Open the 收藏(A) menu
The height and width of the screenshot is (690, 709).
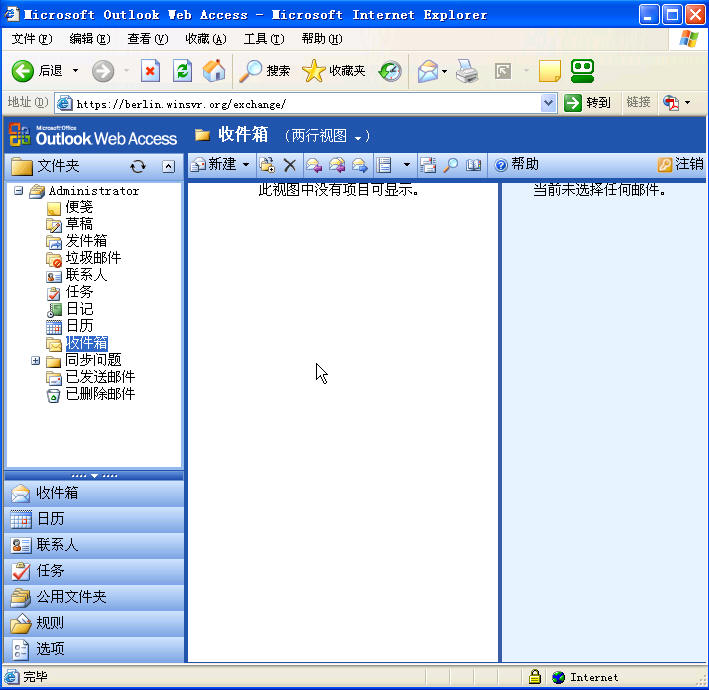point(206,39)
